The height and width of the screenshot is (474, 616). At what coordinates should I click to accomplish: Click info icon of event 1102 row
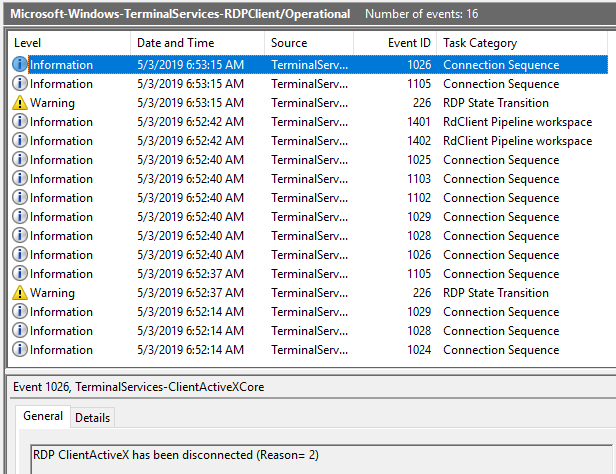click(x=20, y=197)
